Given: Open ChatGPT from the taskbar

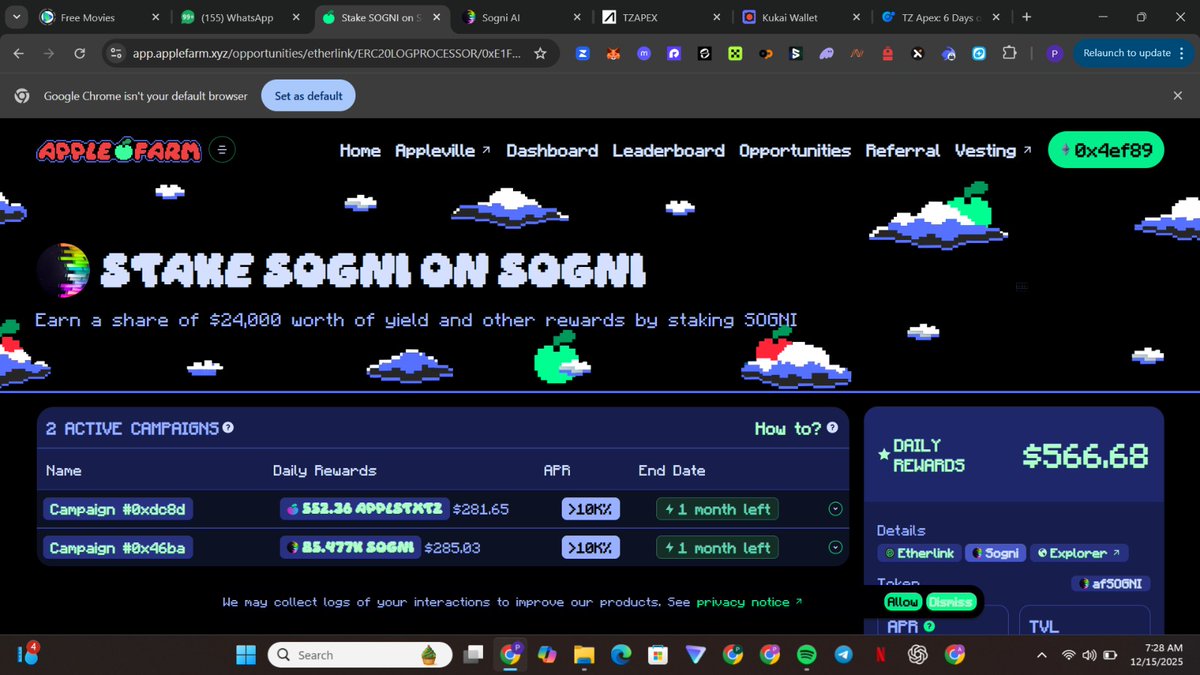Looking at the screenshot, I should point(917,654).
